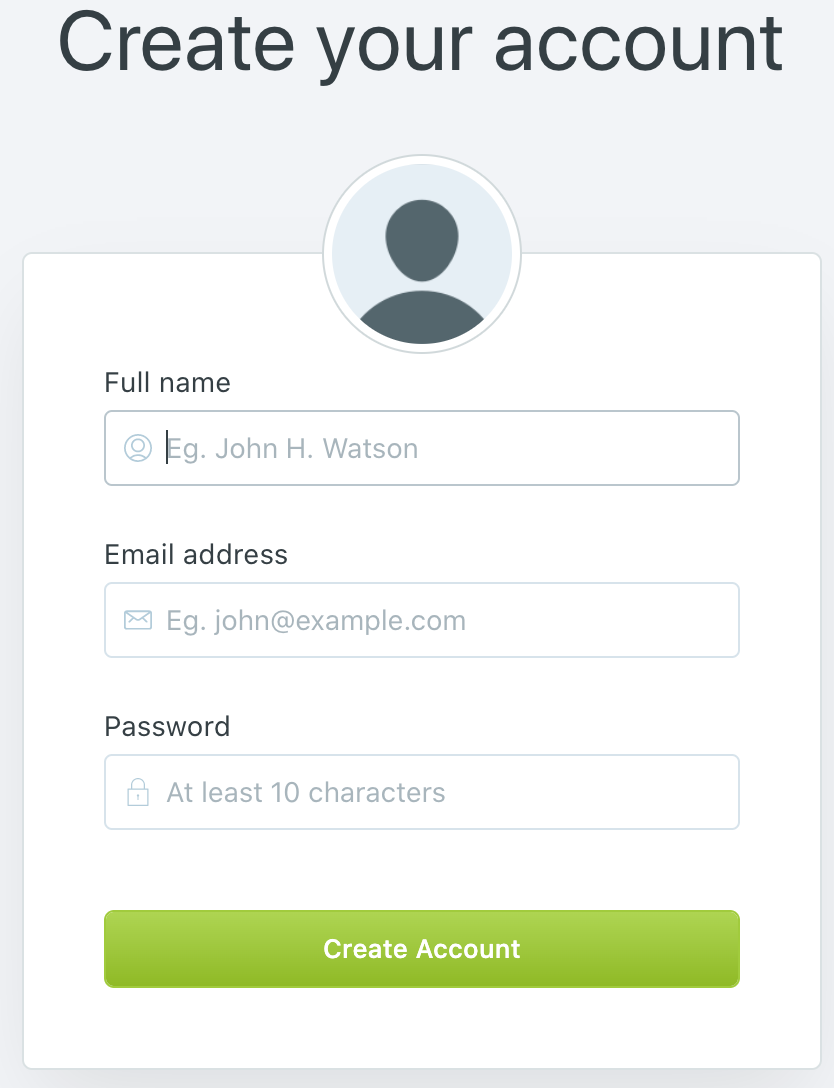Click the user icon in Full name field
The image size is (834, 1088).
[x=137, y=448]
